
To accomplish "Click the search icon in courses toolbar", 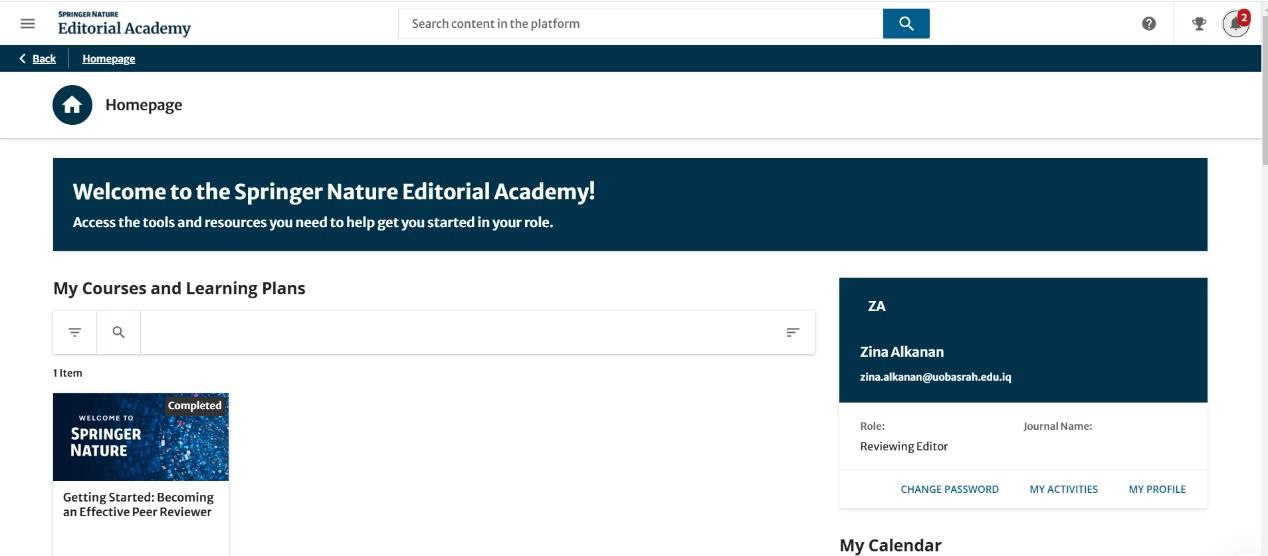I will [119, 332].
